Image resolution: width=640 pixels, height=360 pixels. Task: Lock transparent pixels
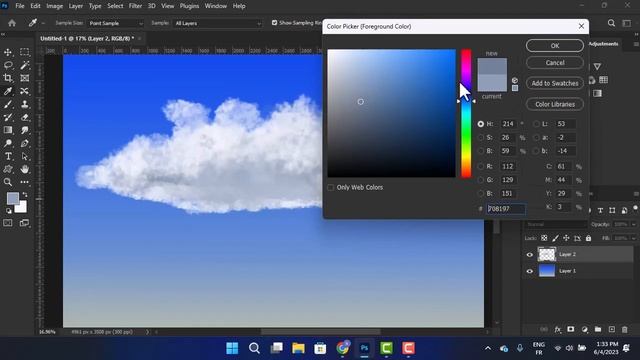(x=544, y=238)
